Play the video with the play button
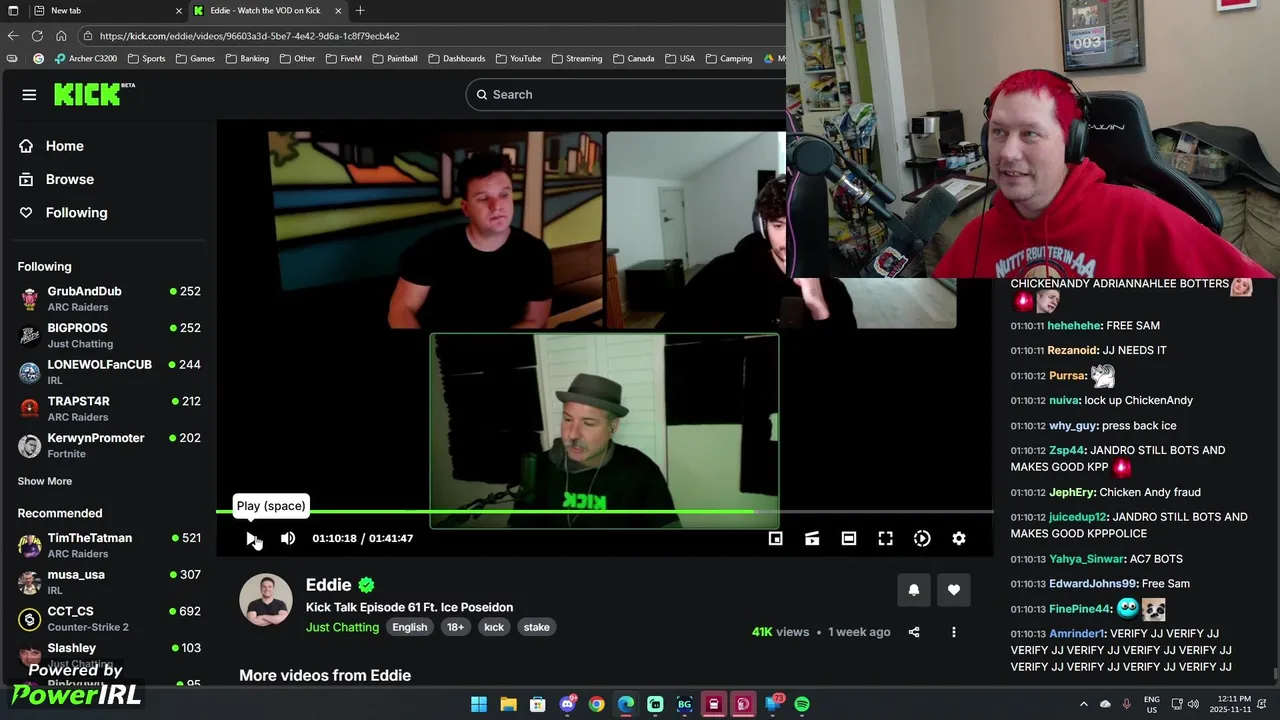The image size is (1280, 720). tap(251, 538)
